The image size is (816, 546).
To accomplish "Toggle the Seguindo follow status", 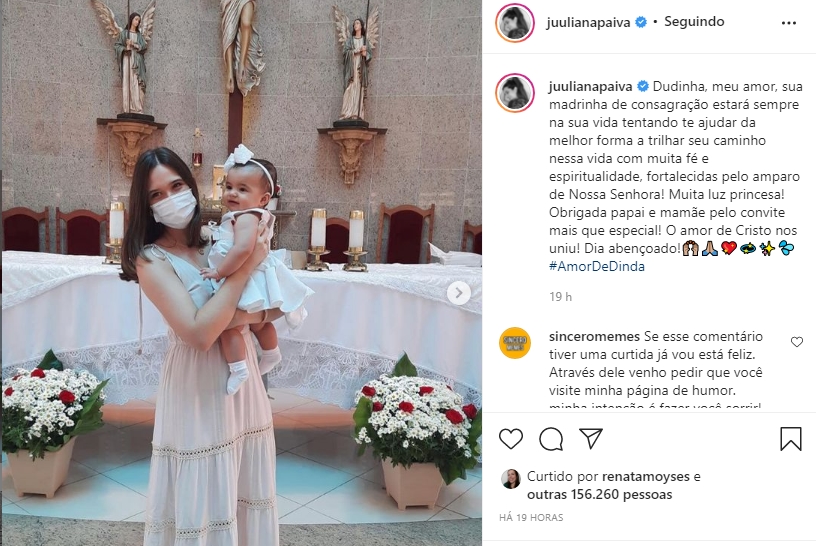I will [694, 22].
